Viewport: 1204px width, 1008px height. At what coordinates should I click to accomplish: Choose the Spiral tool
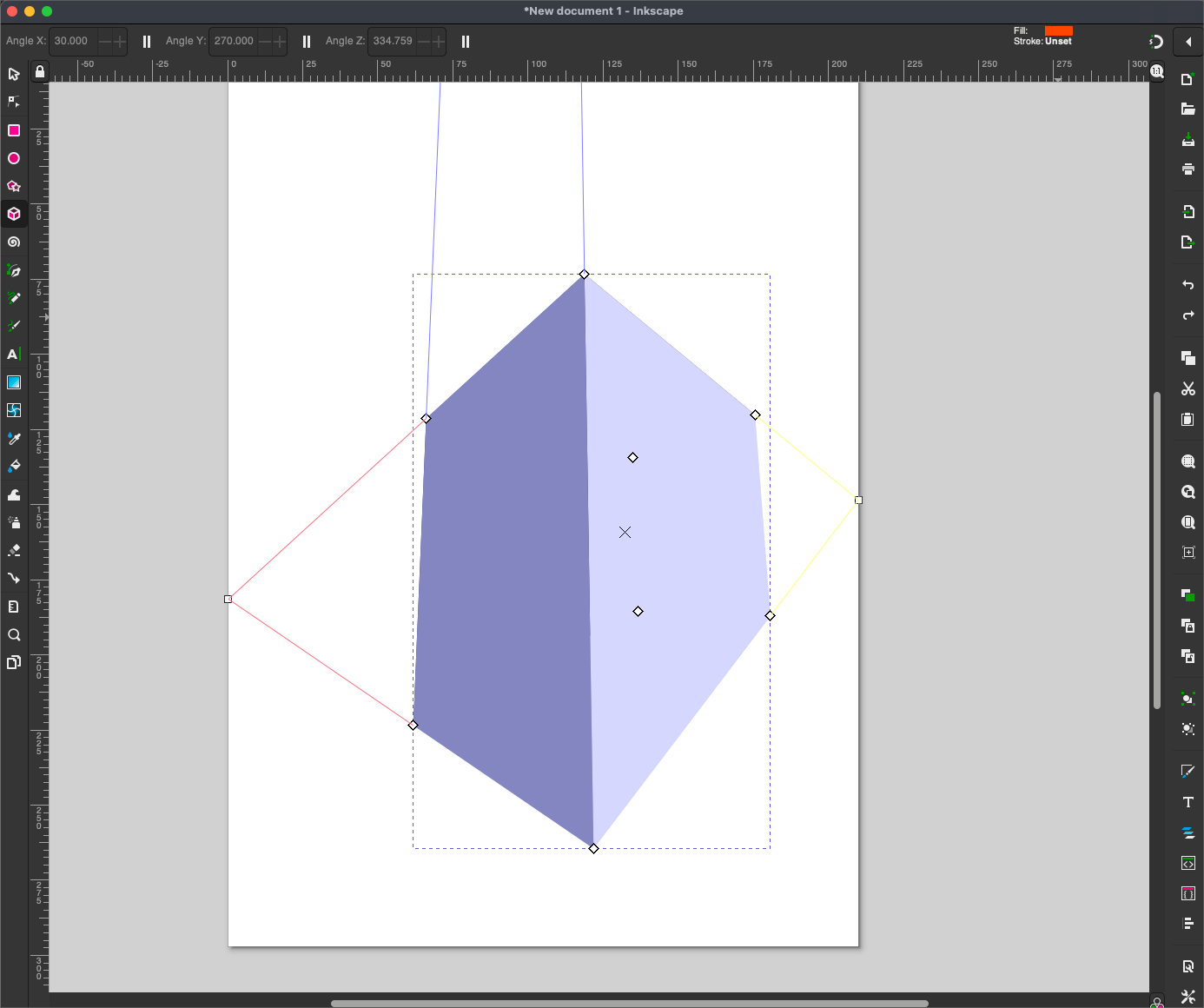[14, 242]
